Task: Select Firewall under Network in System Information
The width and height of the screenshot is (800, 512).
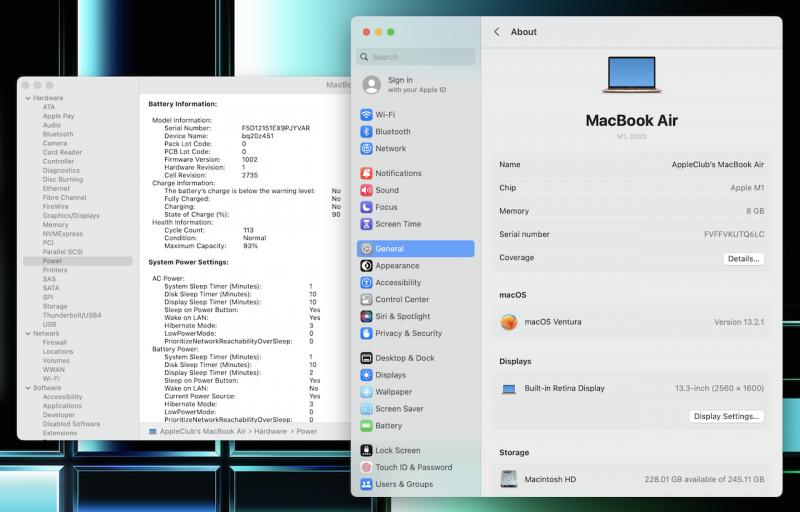Action: tap(55, 343)
